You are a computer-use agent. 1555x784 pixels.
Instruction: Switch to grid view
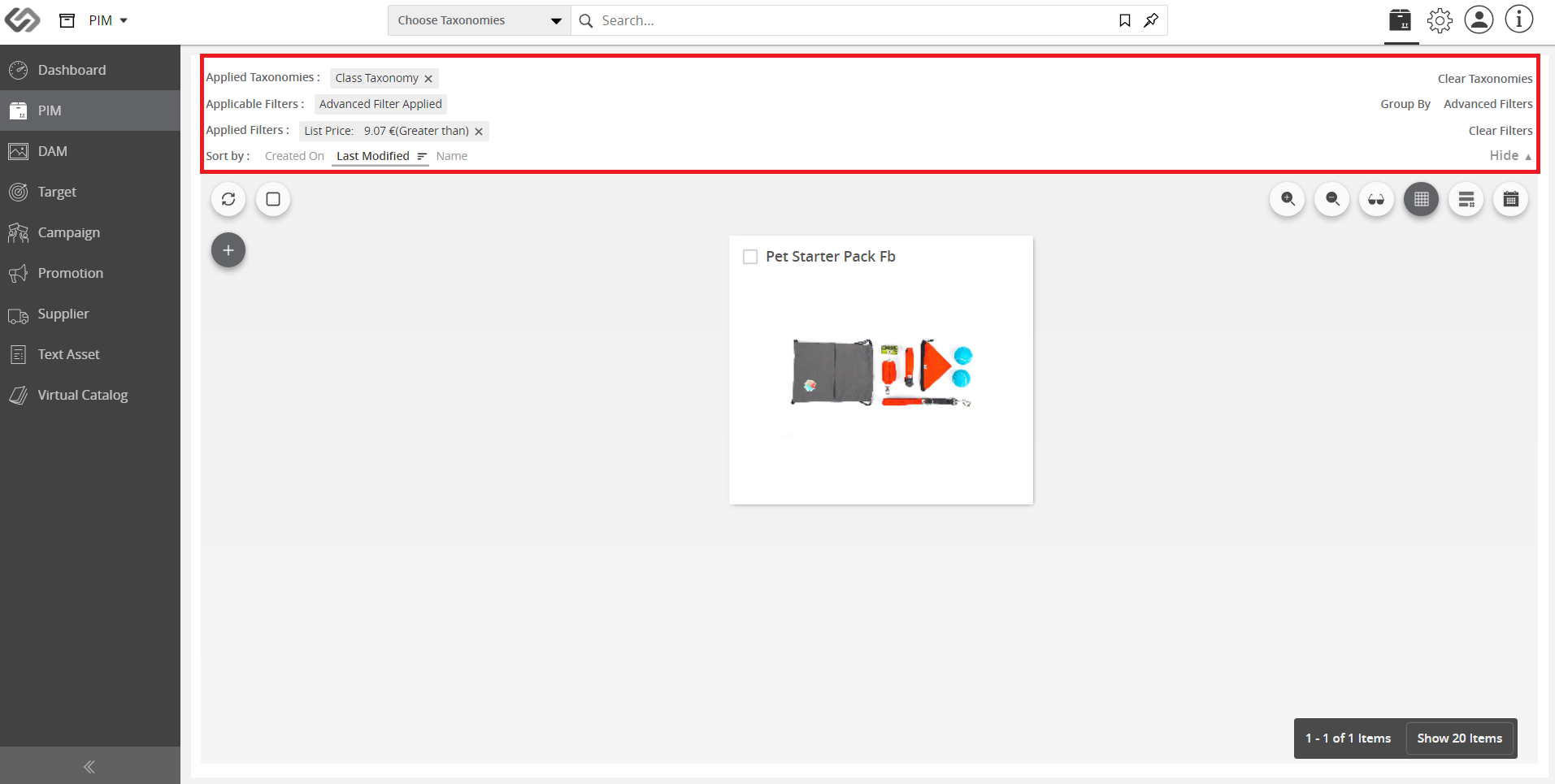pos(1421,199)
